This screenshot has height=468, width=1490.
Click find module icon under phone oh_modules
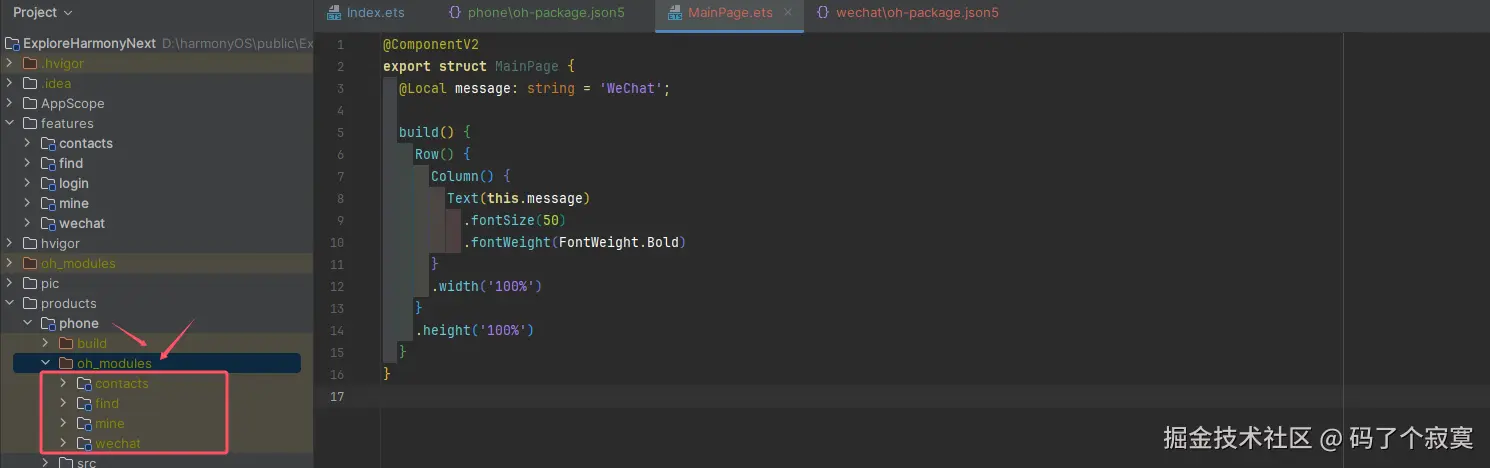pyautogui.click(x=84, y=404)
